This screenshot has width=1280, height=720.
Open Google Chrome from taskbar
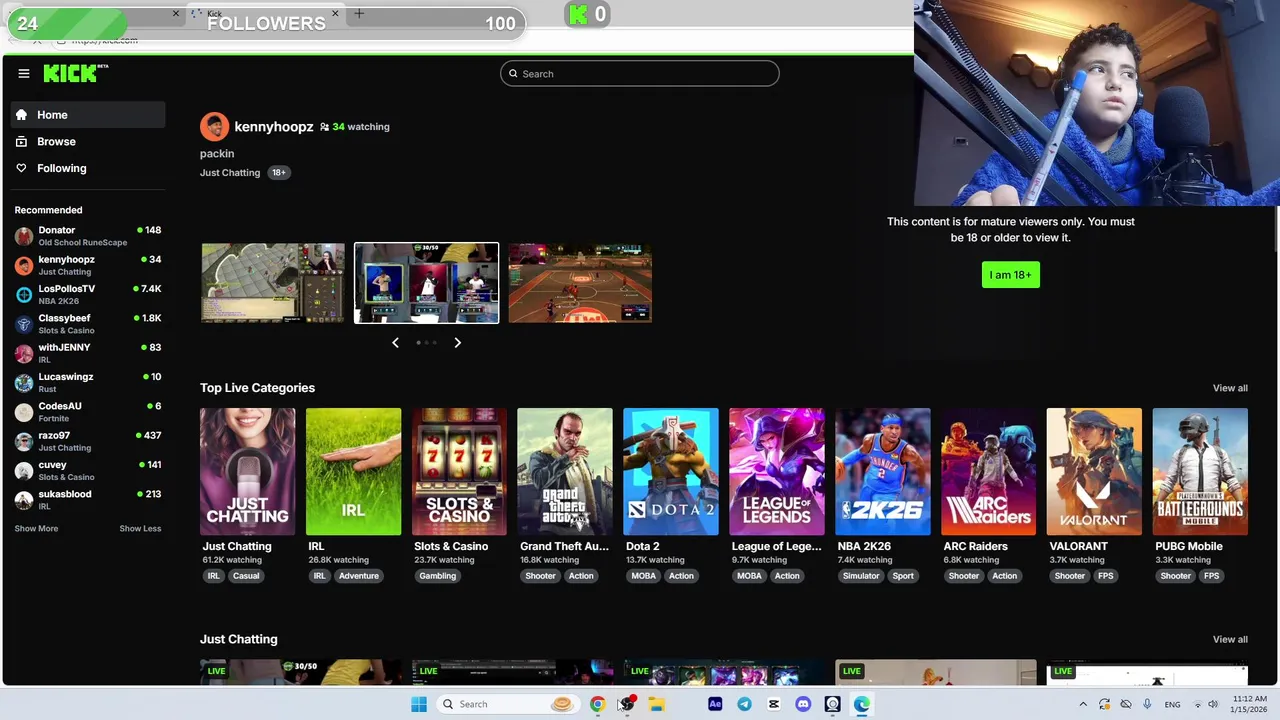tap(597, 704)
